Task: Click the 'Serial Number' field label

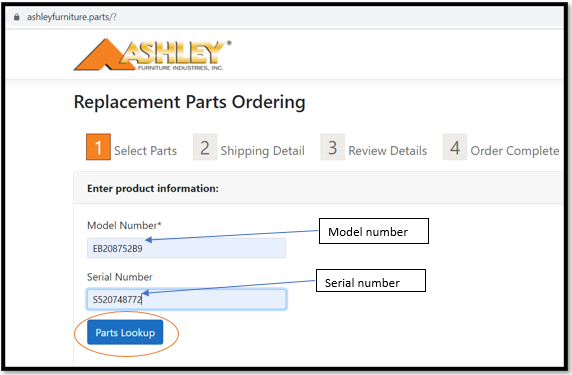Action: 120,277
